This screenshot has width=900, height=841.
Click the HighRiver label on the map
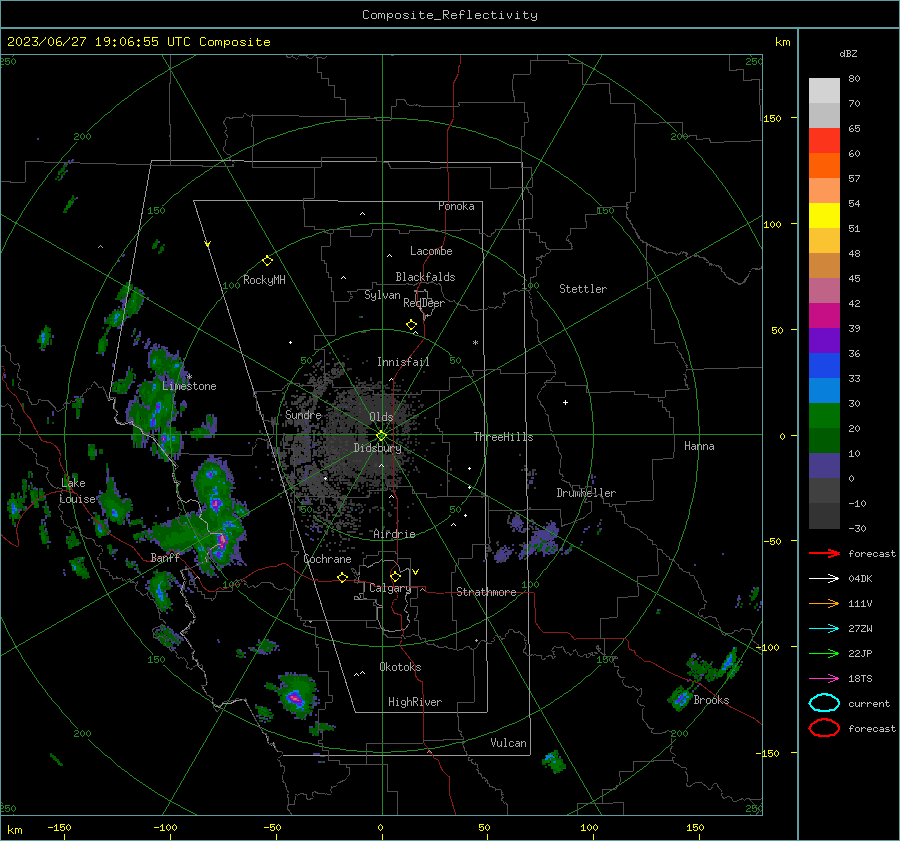point(415,702)
